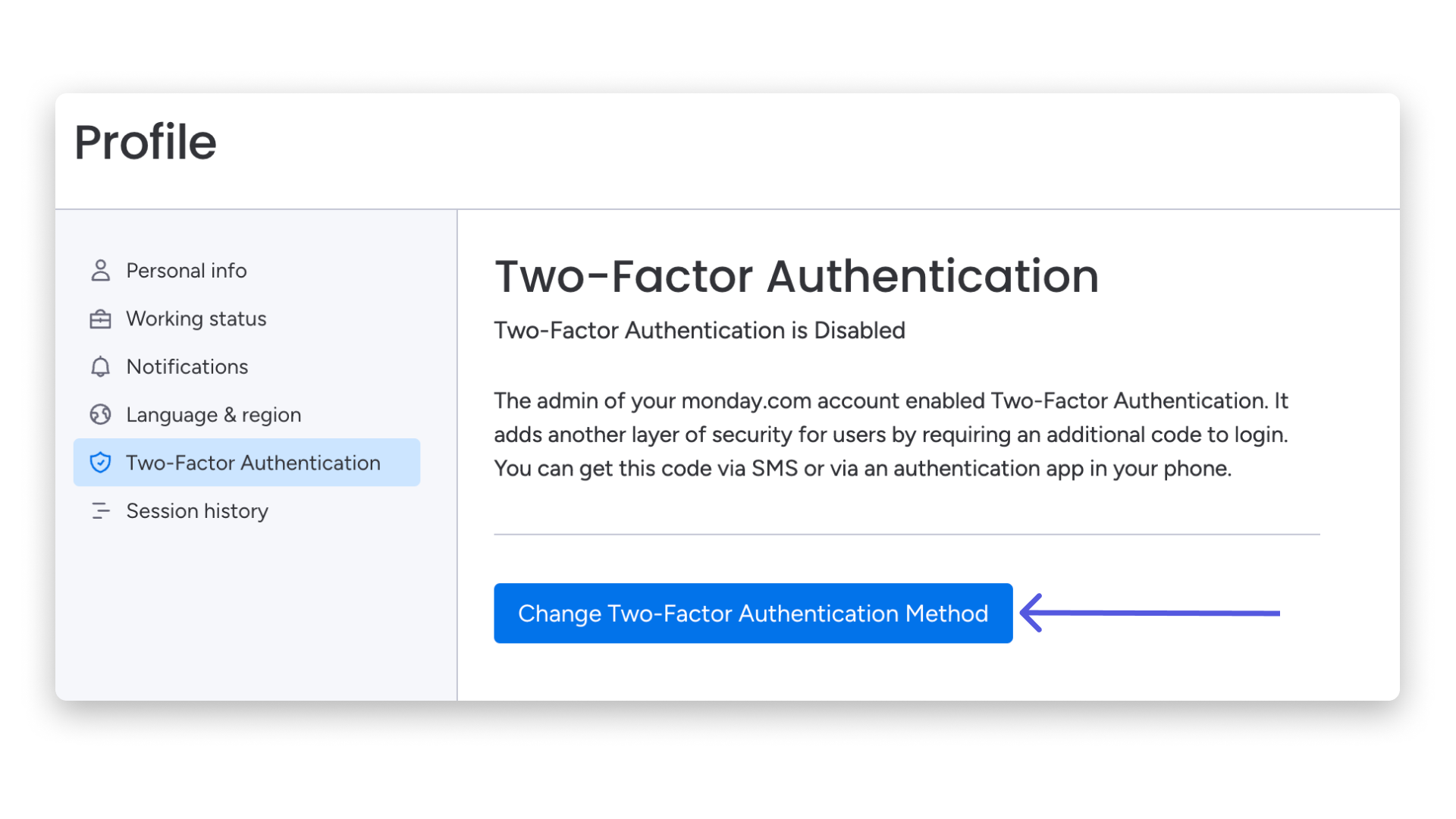Select Language & region in sidebar
This screenshot has height=819, width=1456.
(214, 415)
